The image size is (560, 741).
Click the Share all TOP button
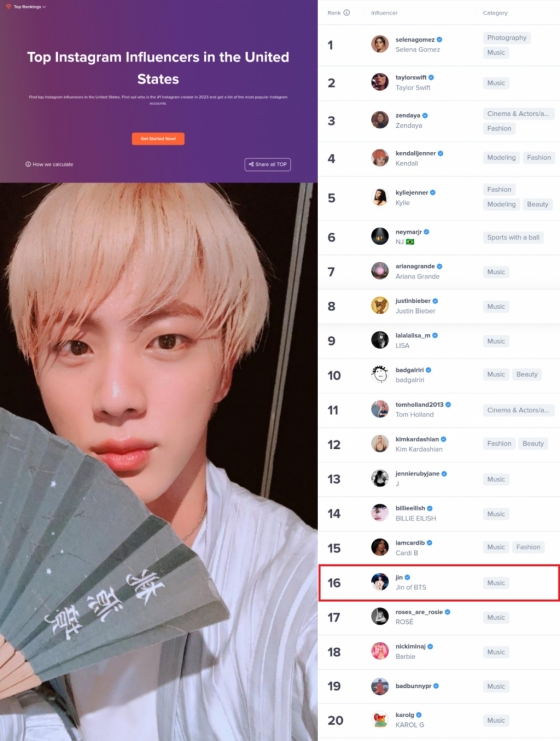coord(267,164)
